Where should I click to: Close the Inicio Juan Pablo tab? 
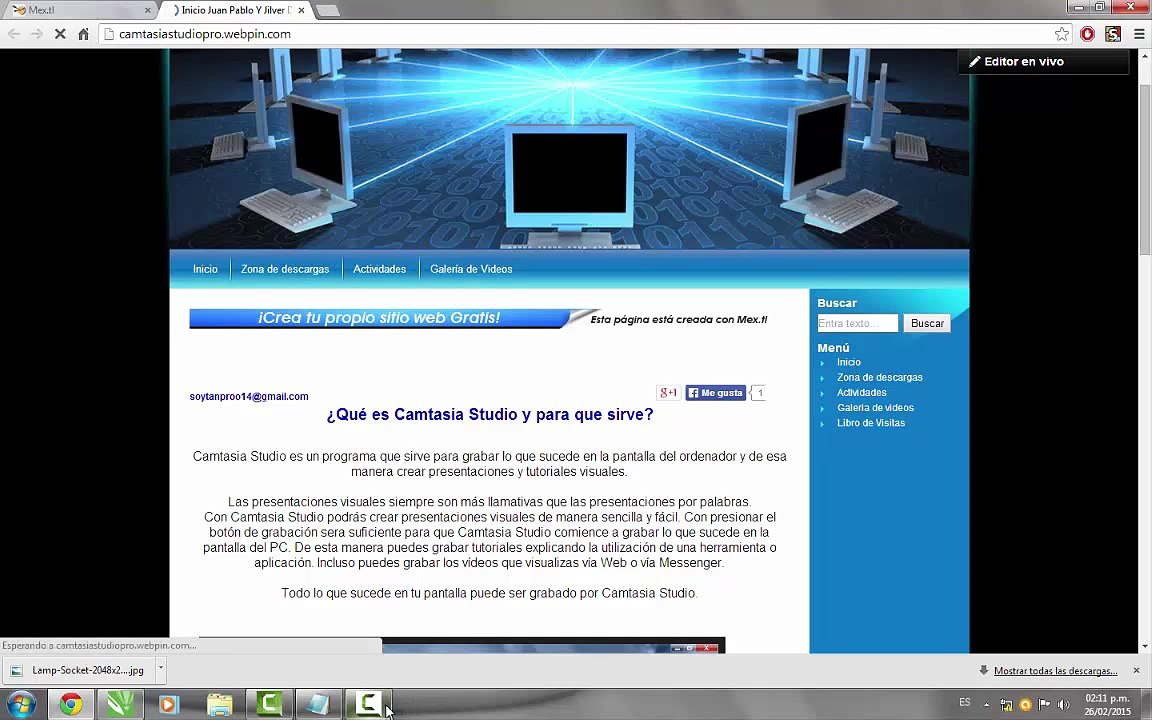(x=301, y=10)
